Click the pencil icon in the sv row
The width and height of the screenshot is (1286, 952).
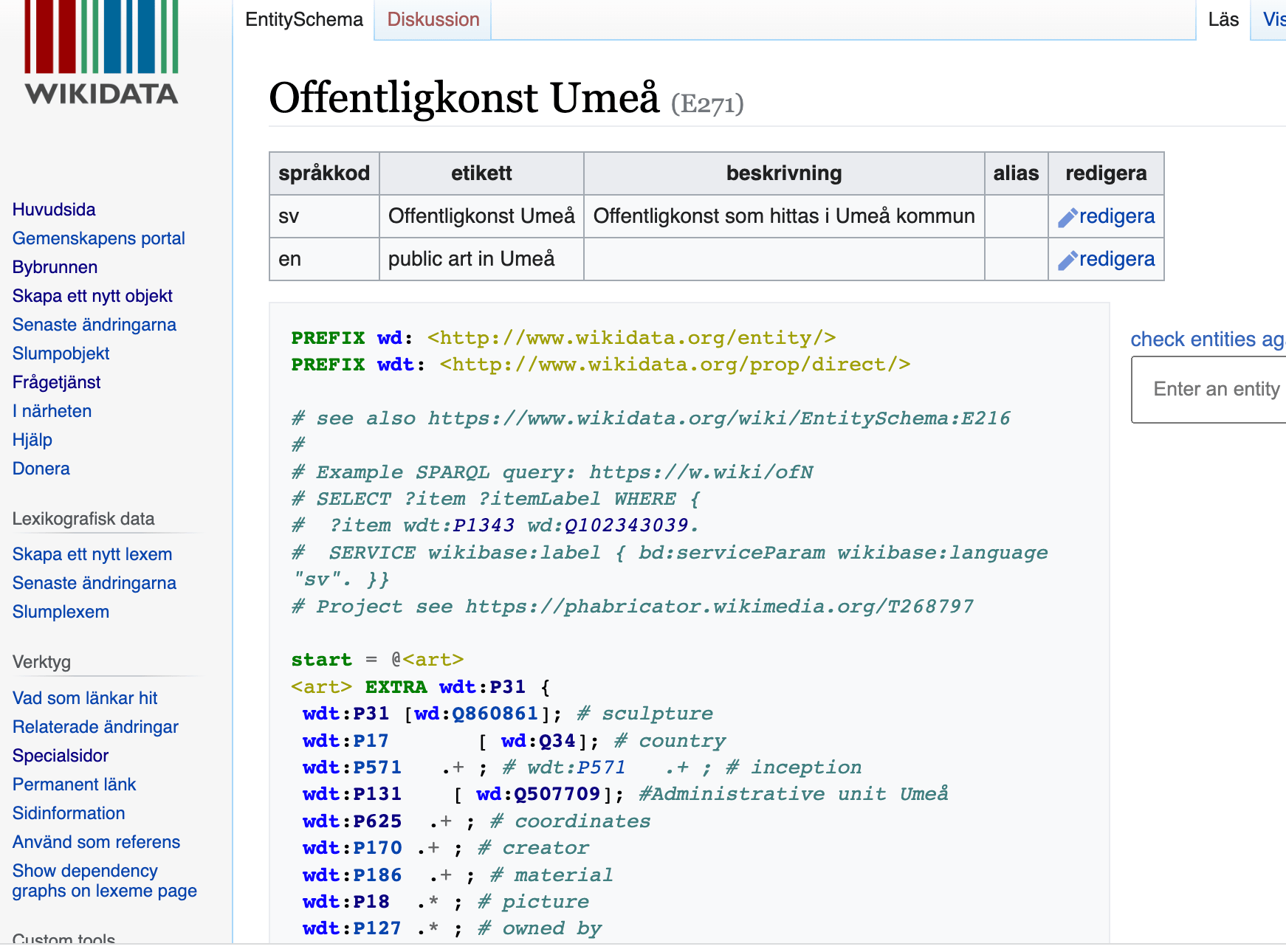pyautogui.click(x=1067, y=218)
